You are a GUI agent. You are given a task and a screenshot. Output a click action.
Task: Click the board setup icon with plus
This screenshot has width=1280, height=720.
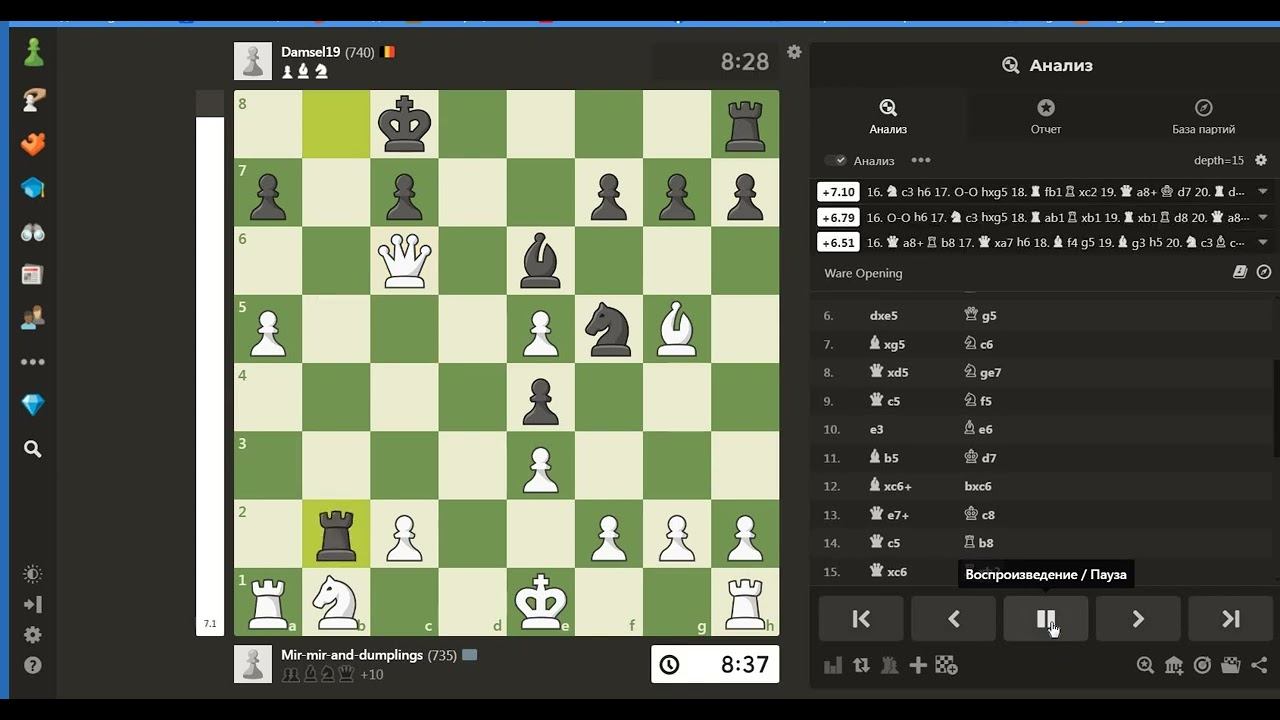(946, 665)
